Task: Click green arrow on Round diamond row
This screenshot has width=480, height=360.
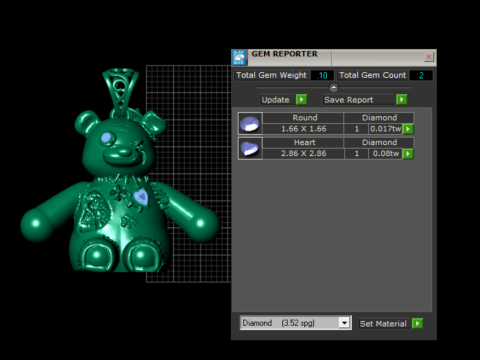Action: click(408, 129)
